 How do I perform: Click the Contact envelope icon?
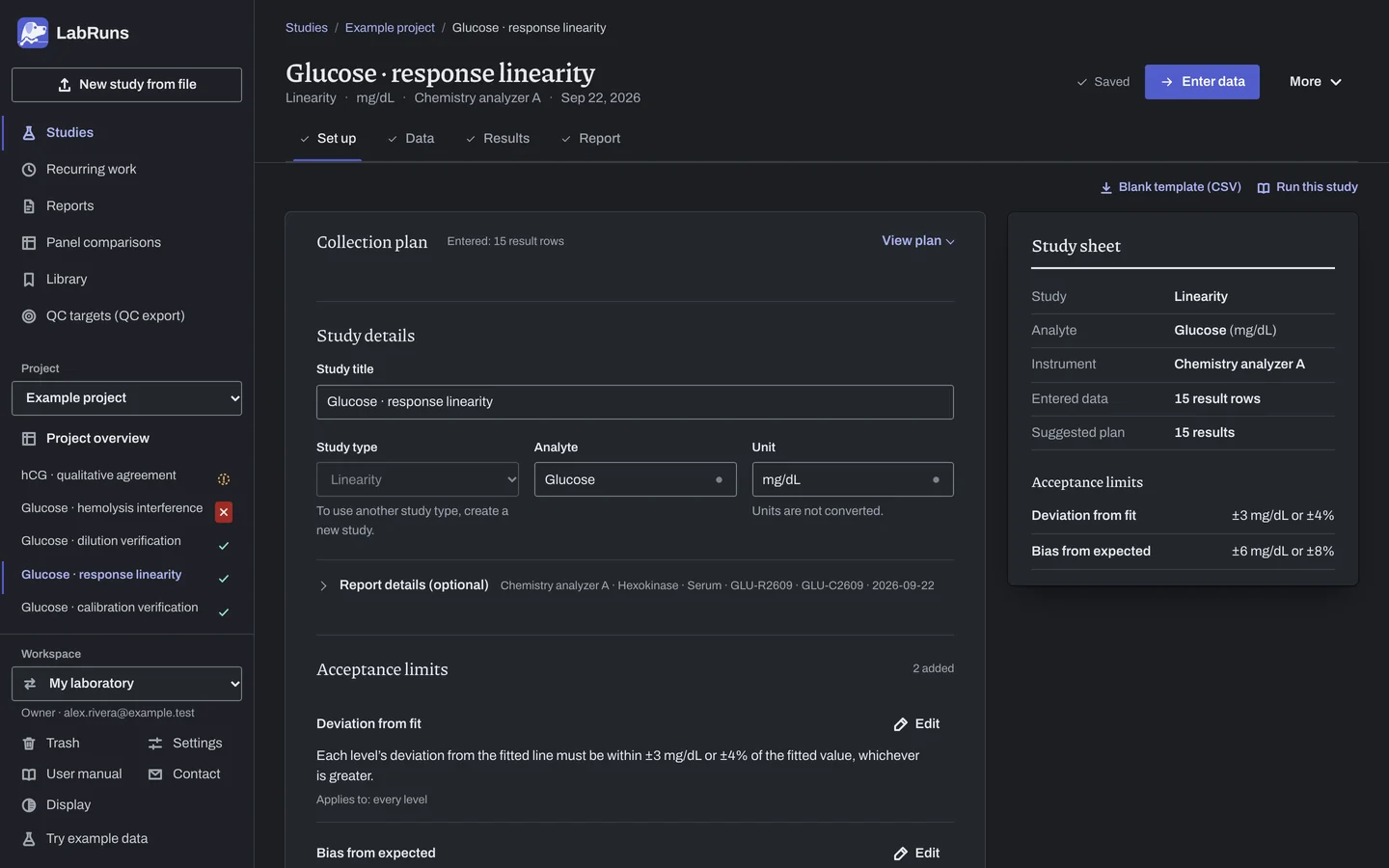[x=155, y=774]
